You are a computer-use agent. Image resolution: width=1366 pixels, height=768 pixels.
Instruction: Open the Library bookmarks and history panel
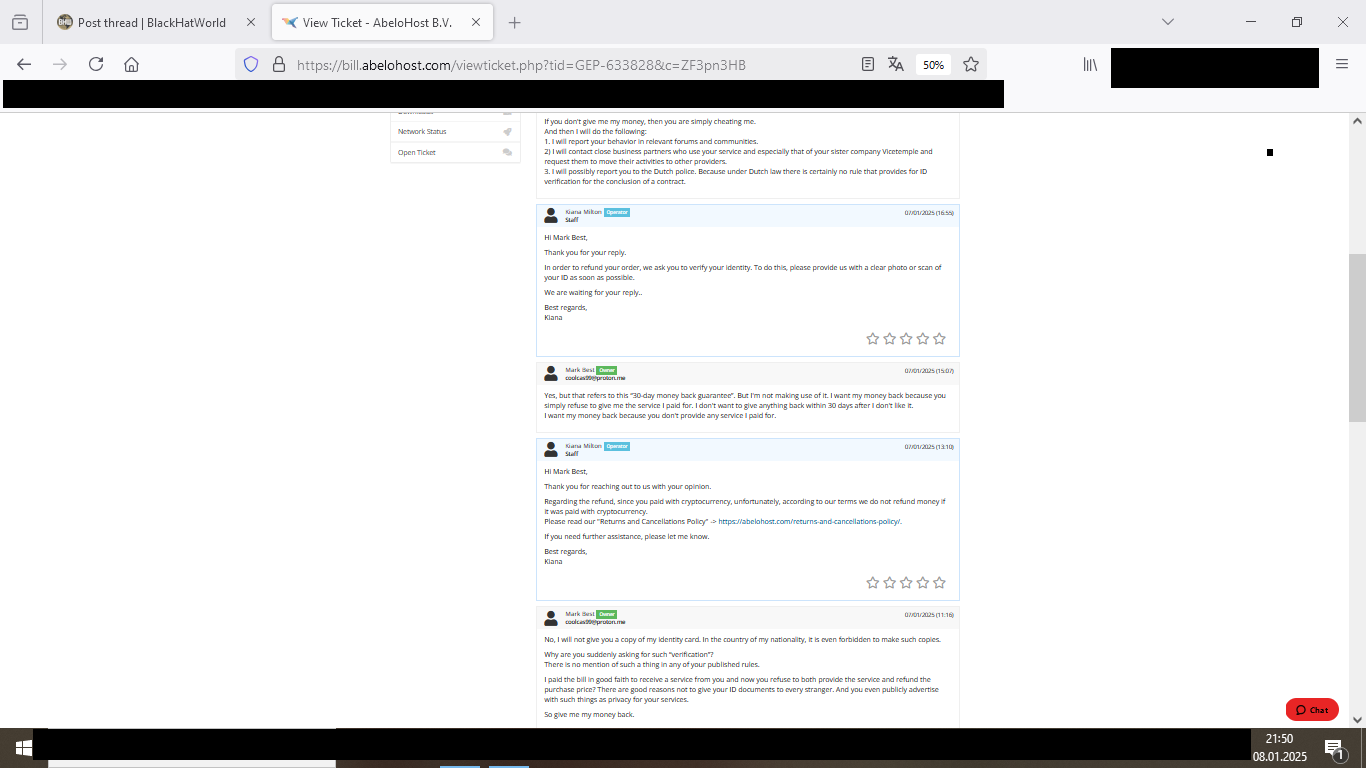pos(1090,64)
